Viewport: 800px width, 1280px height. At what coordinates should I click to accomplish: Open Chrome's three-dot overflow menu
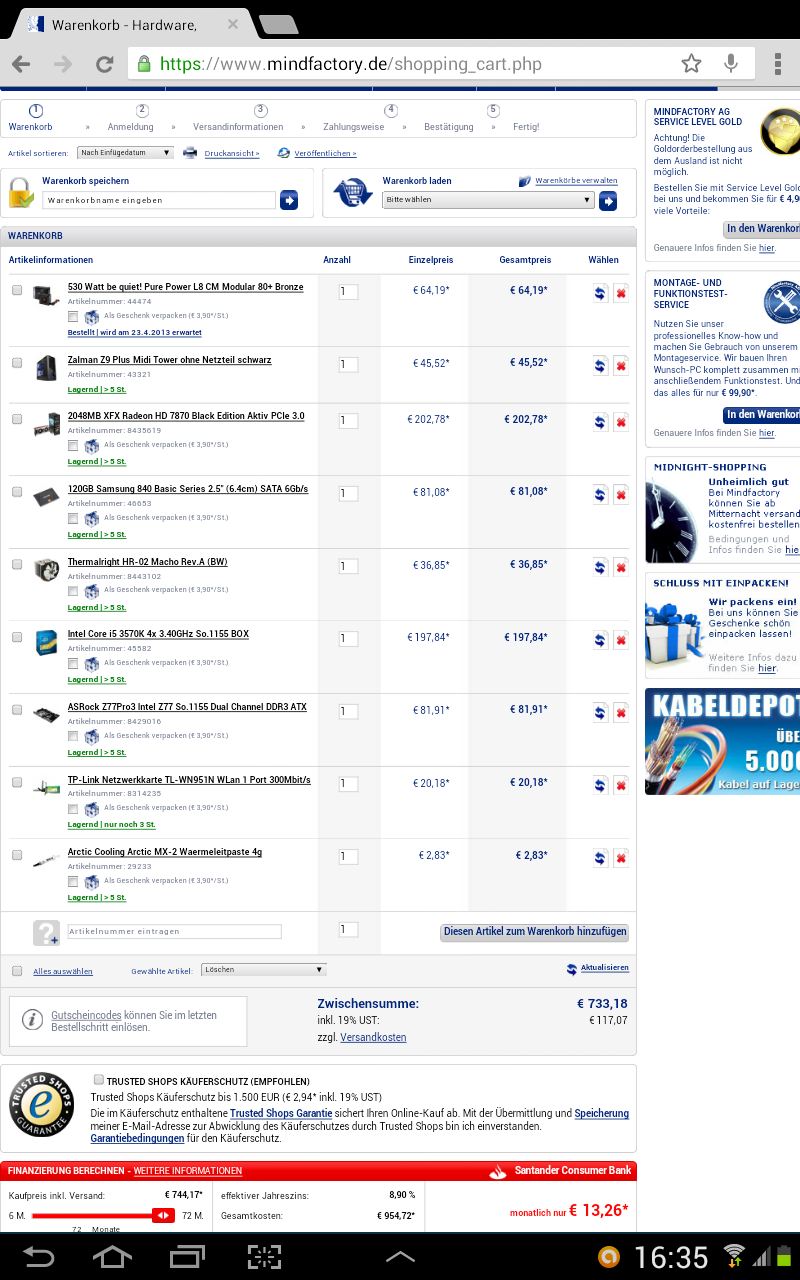tap(778, 64)
